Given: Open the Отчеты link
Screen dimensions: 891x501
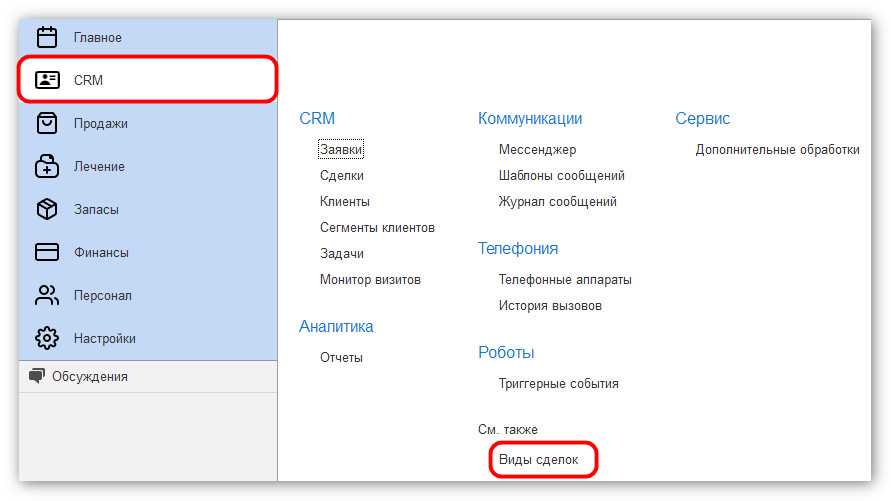Looking at the screenshot, I should click(x=341, y=358).
